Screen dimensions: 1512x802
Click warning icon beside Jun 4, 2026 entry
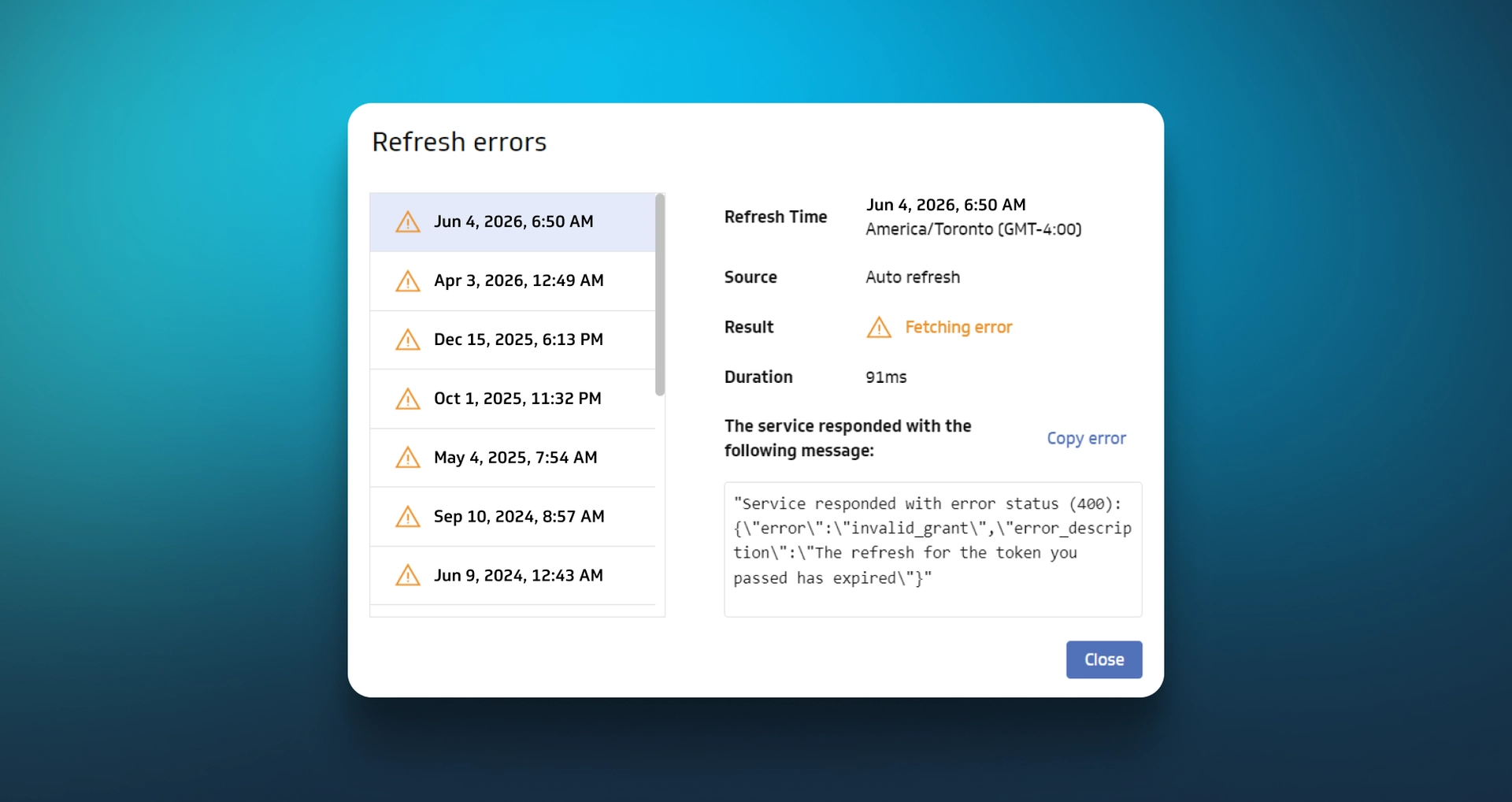[x=407, y=222]
